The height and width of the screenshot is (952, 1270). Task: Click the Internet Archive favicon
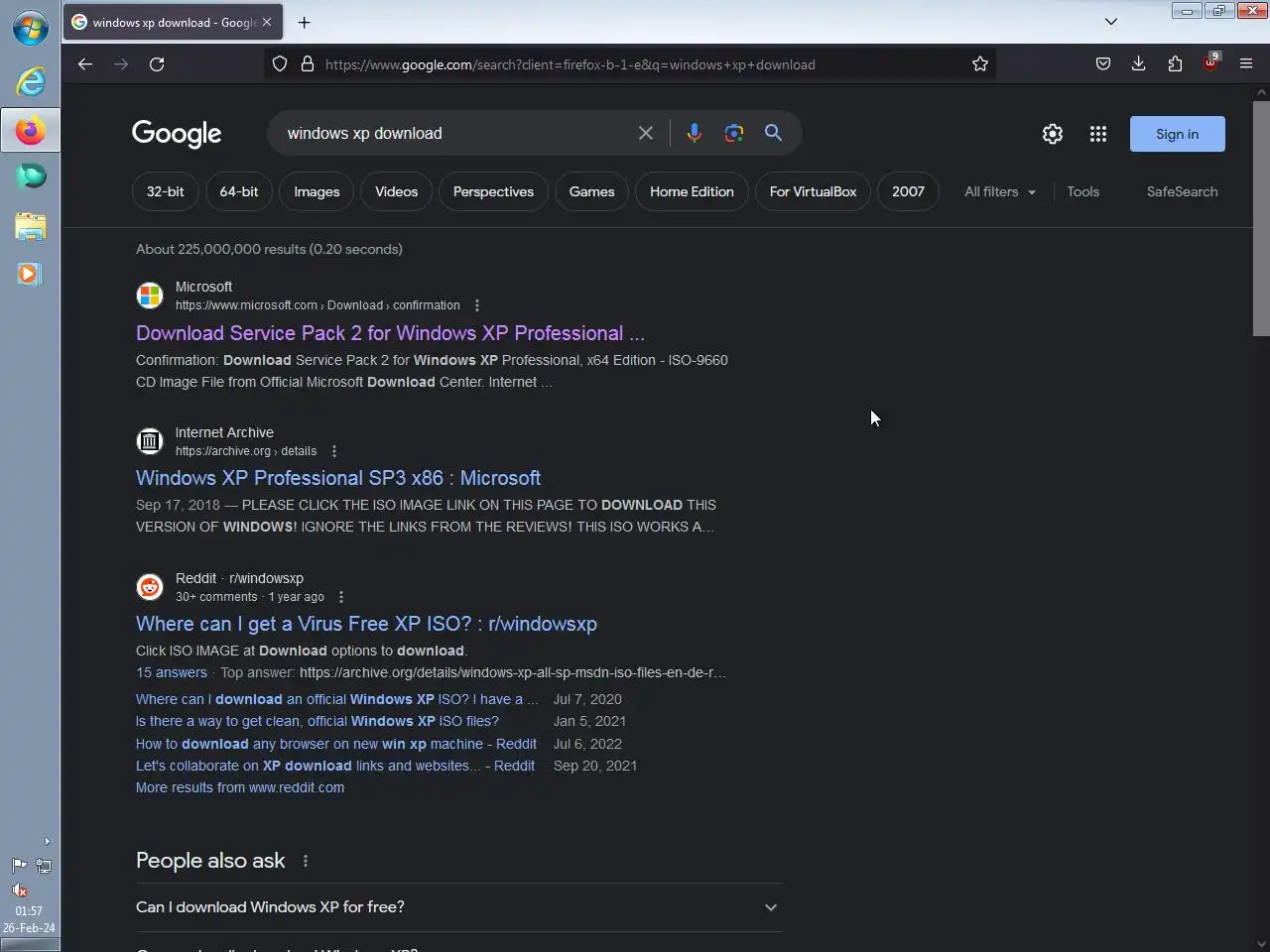150,441
